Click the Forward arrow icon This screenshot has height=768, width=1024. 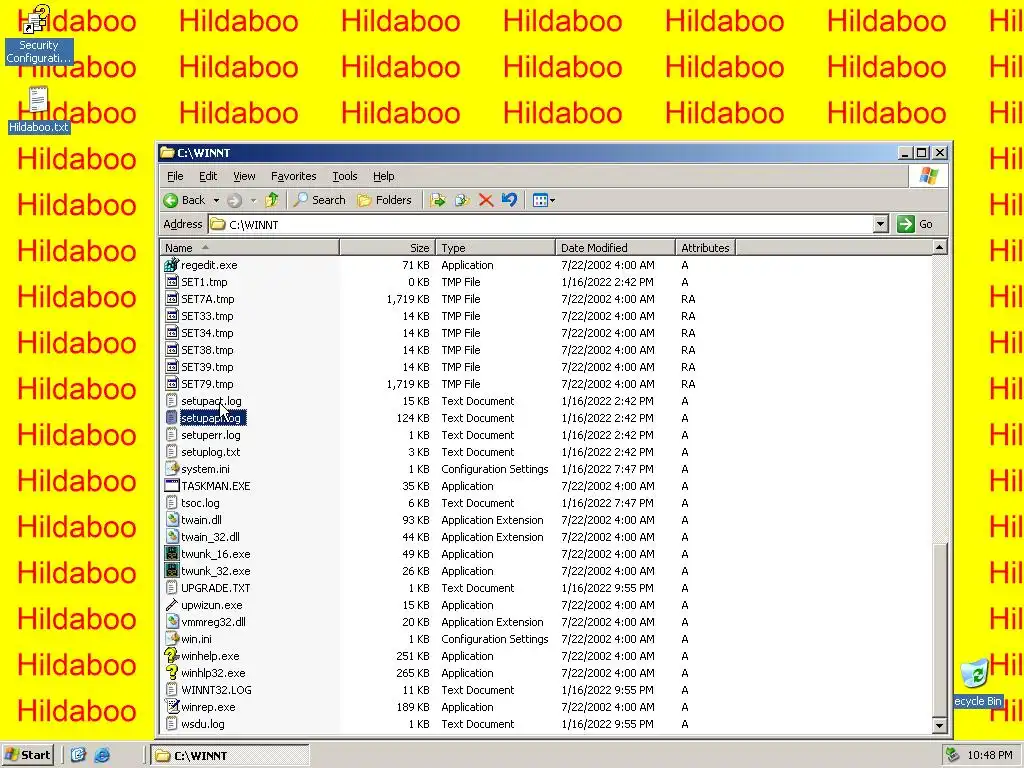coord(234,200)
